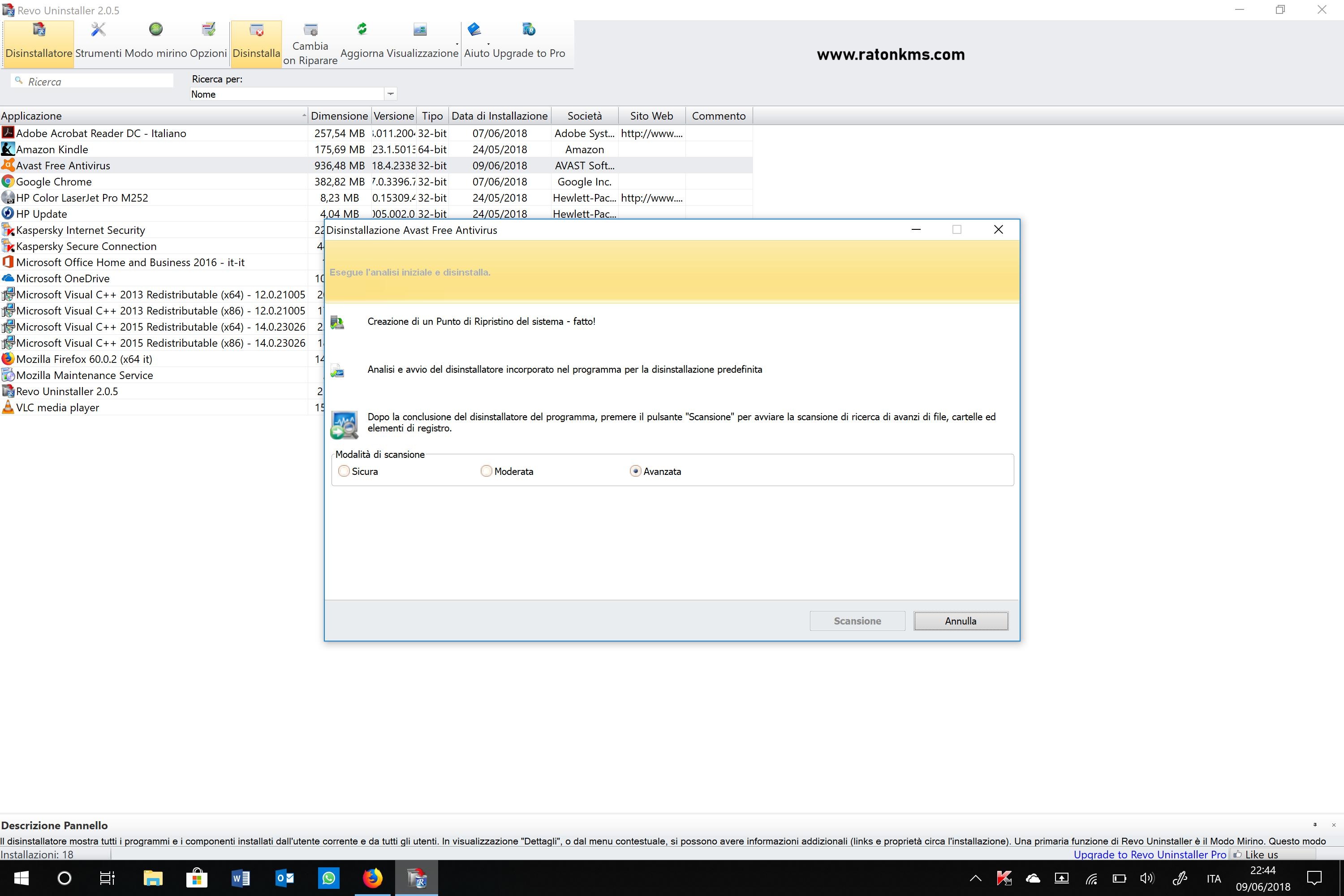This screenshot has height=896, width=1344.
Task: Open the Visualizzazione view menu
Action: point(422,43)
